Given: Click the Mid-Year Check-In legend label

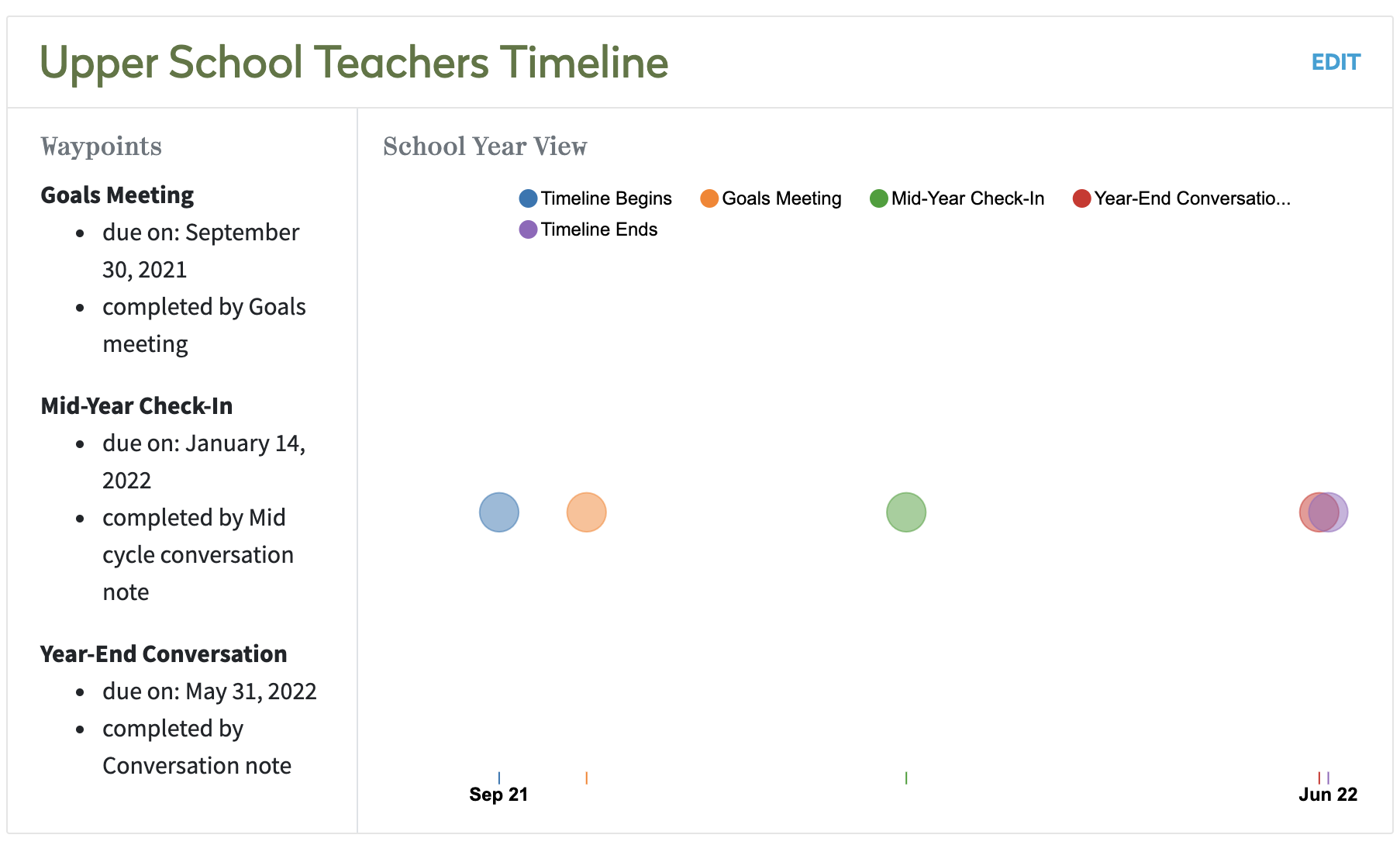Looking at the screenshot, I should click(967, 198).
